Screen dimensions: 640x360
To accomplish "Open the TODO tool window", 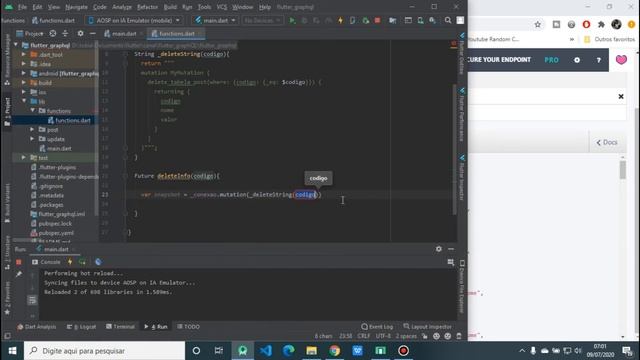I will pyautogui.click(x=189, y=327).
